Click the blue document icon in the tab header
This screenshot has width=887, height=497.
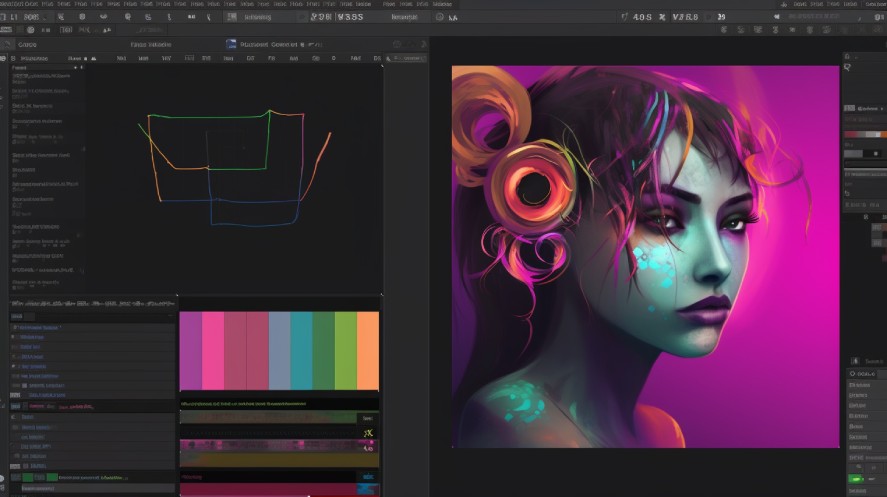[x=231, y=44]
